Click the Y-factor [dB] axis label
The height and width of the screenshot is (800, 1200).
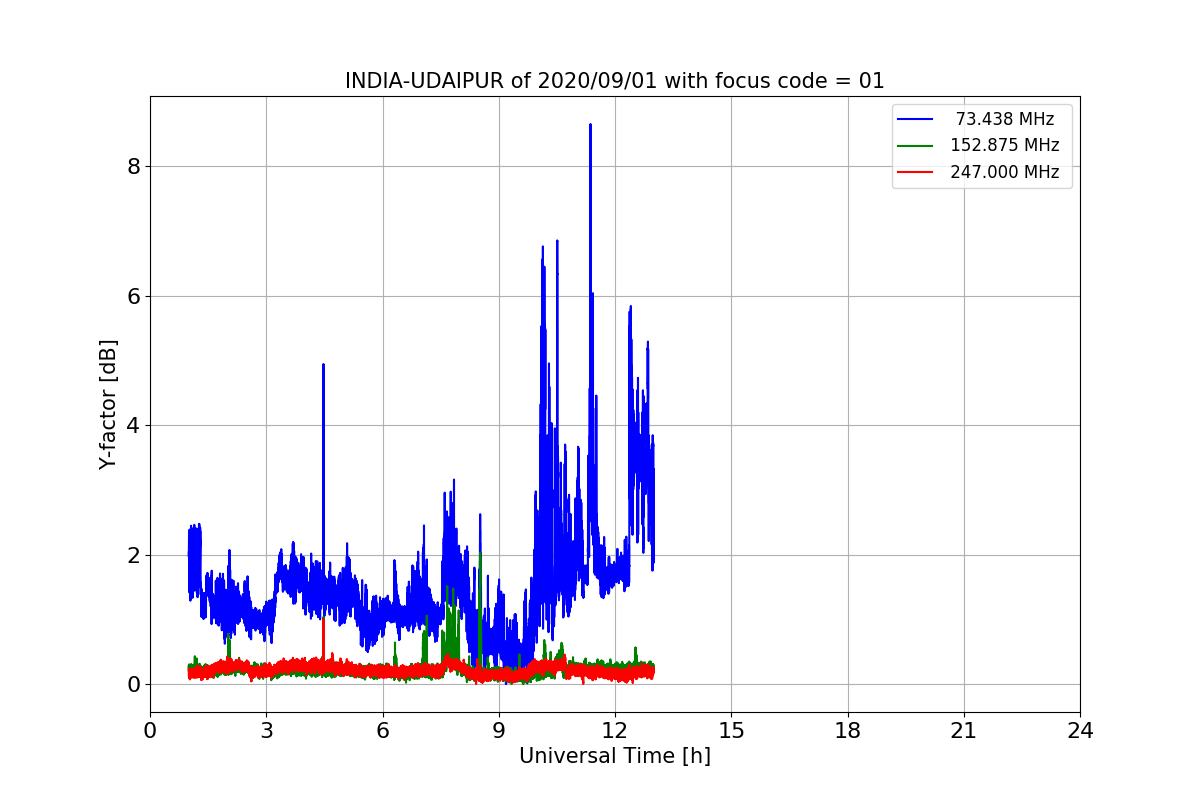tap(108, 404)
